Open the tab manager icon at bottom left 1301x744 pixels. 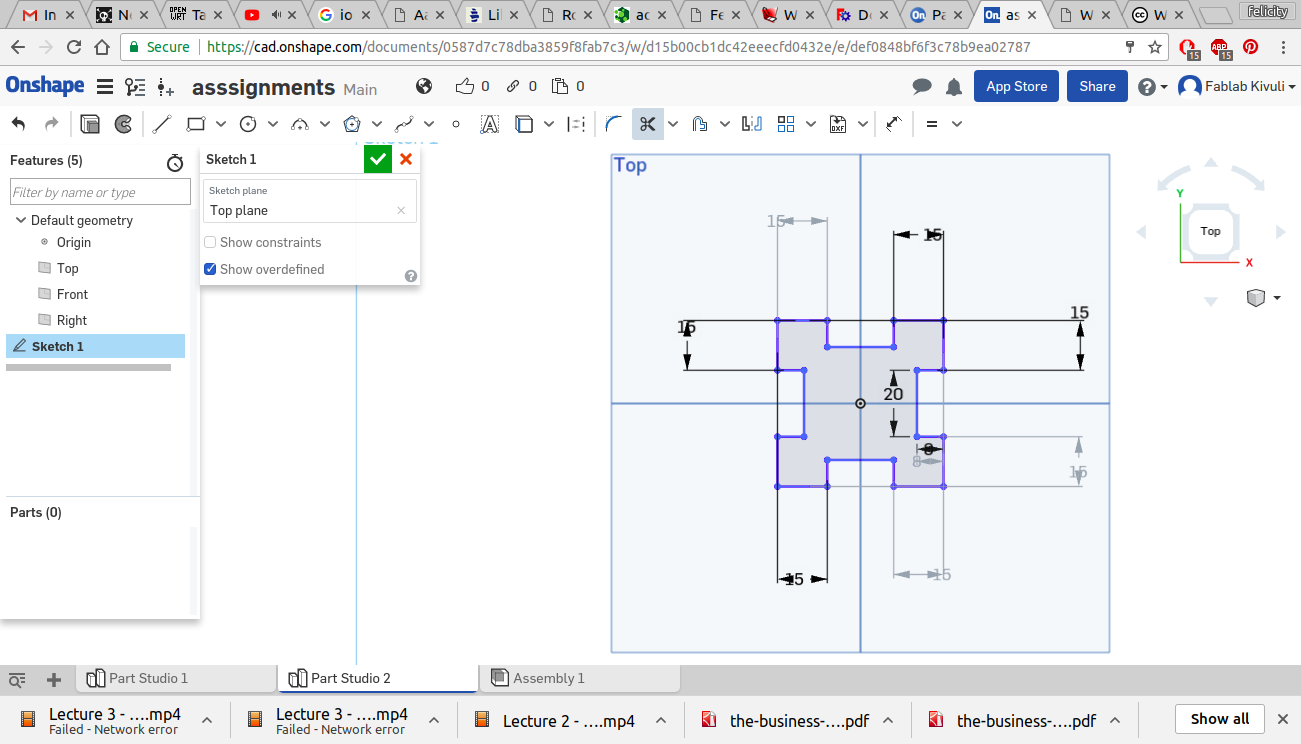tap(17, 680)
